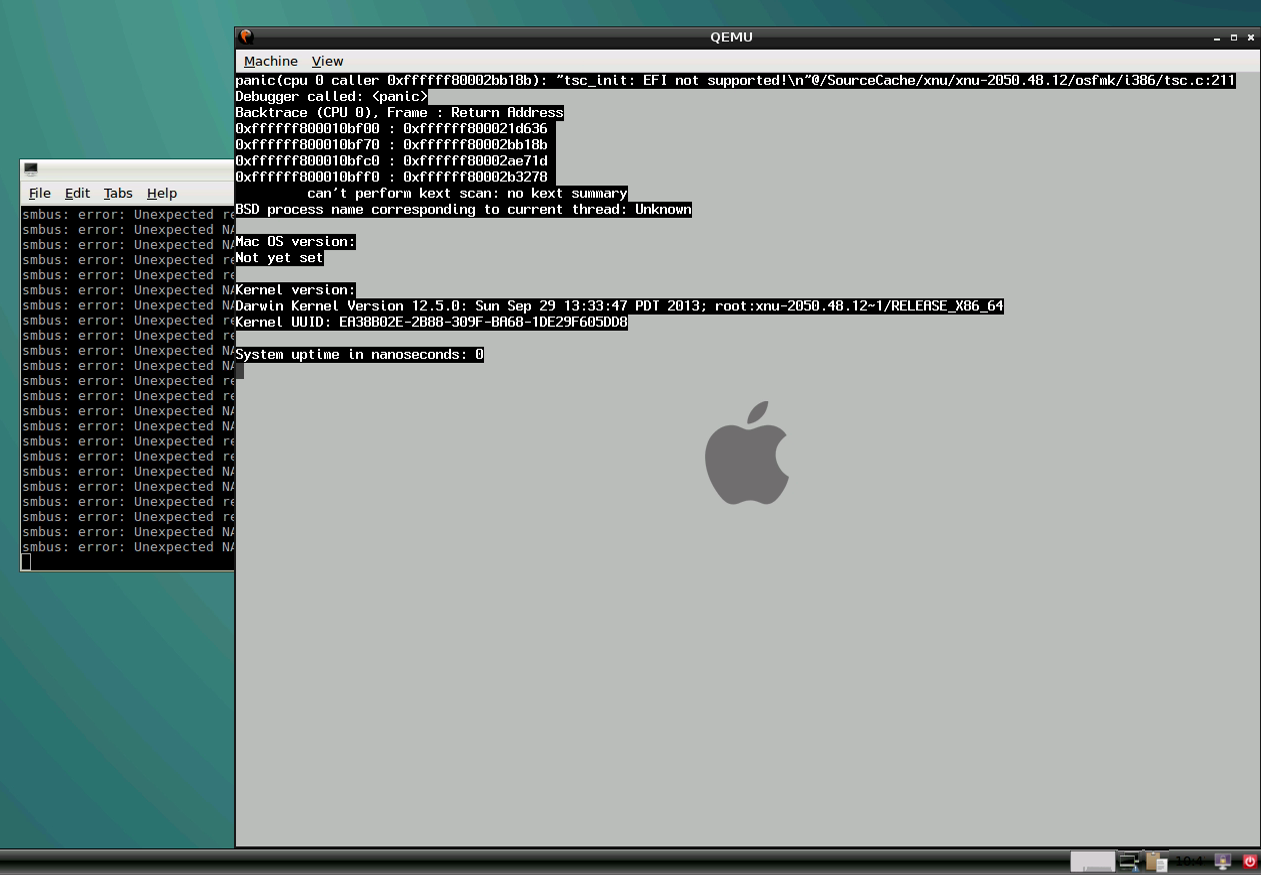Close the QEMU window
Image resolution: width=1261 pixels, height=875 pixels.
(x=1251, y=38)
